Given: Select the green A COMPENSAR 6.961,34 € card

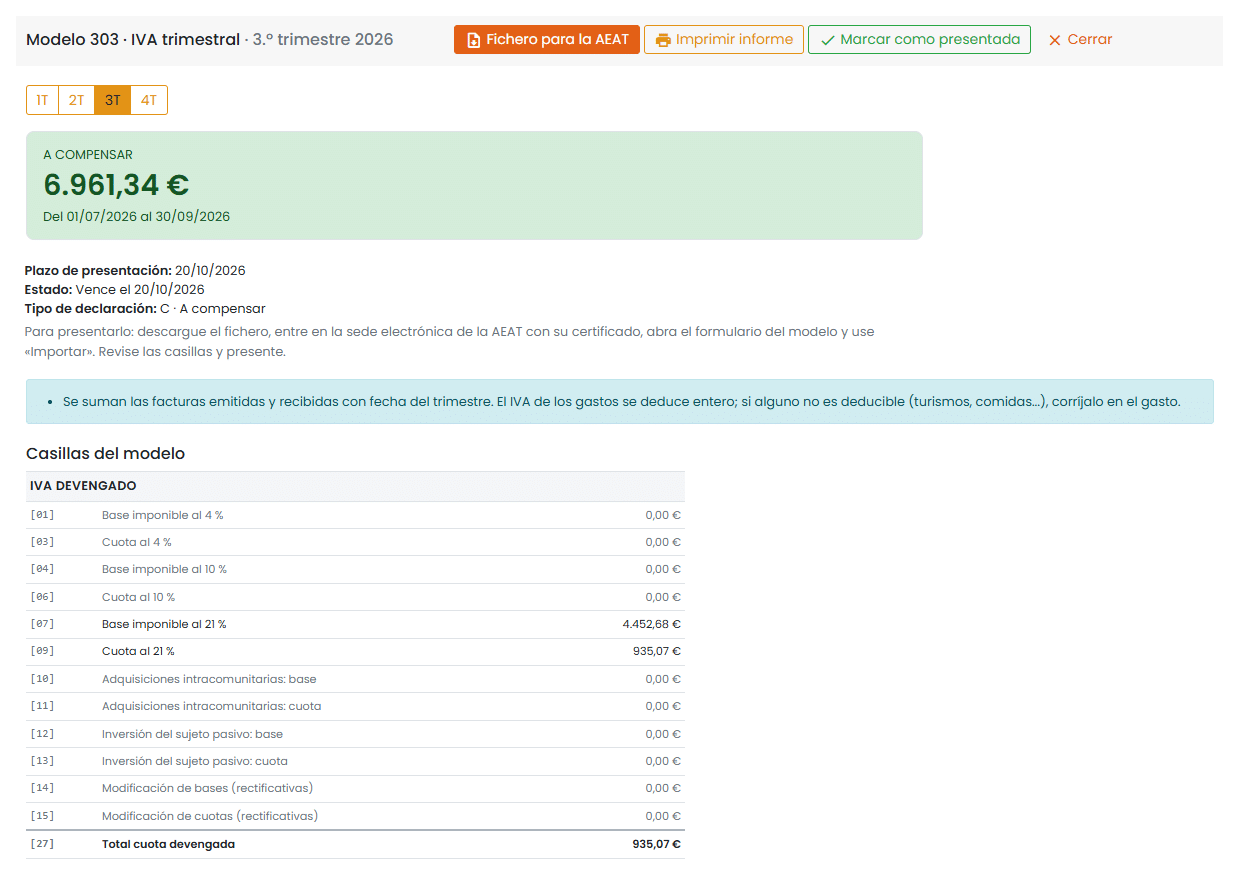Looking at the screenshot, I should click(474, 185).
